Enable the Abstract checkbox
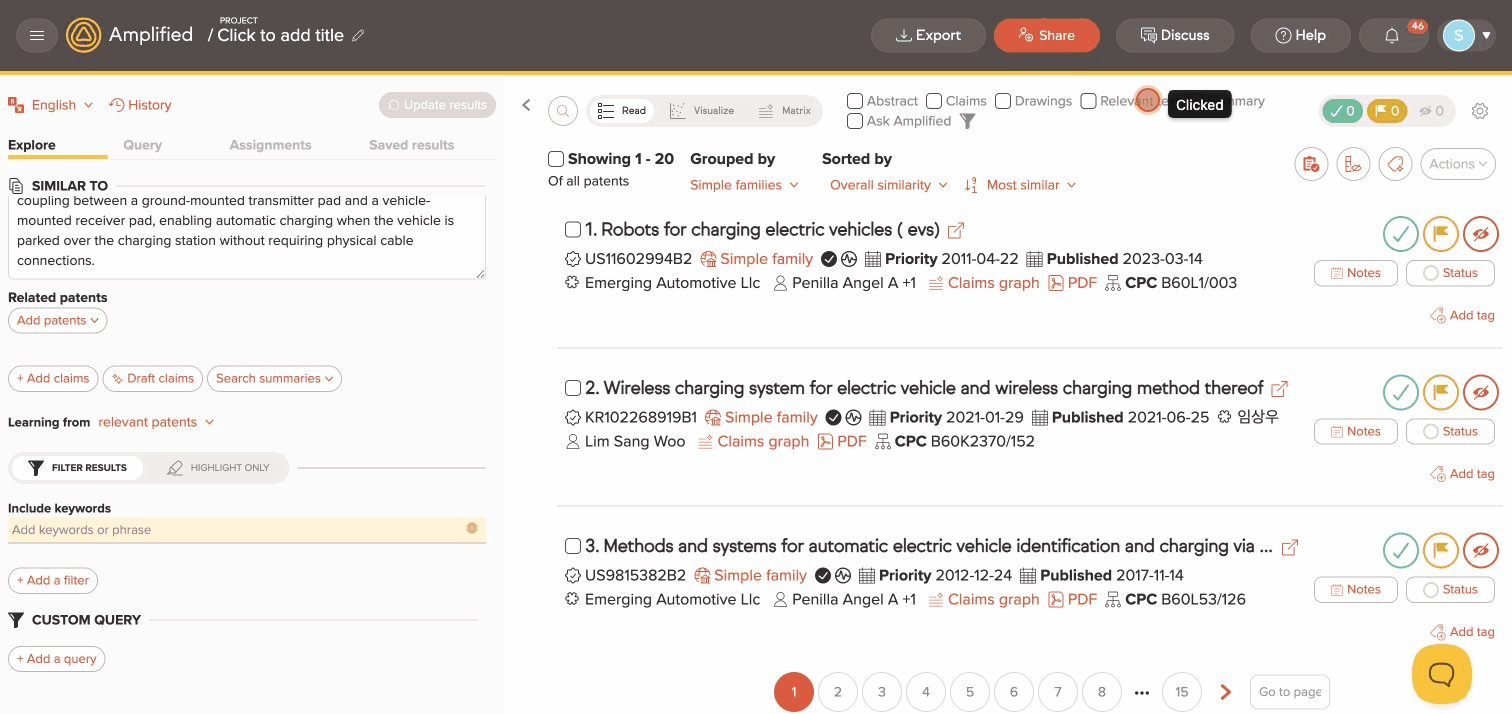 pos(855,101)
